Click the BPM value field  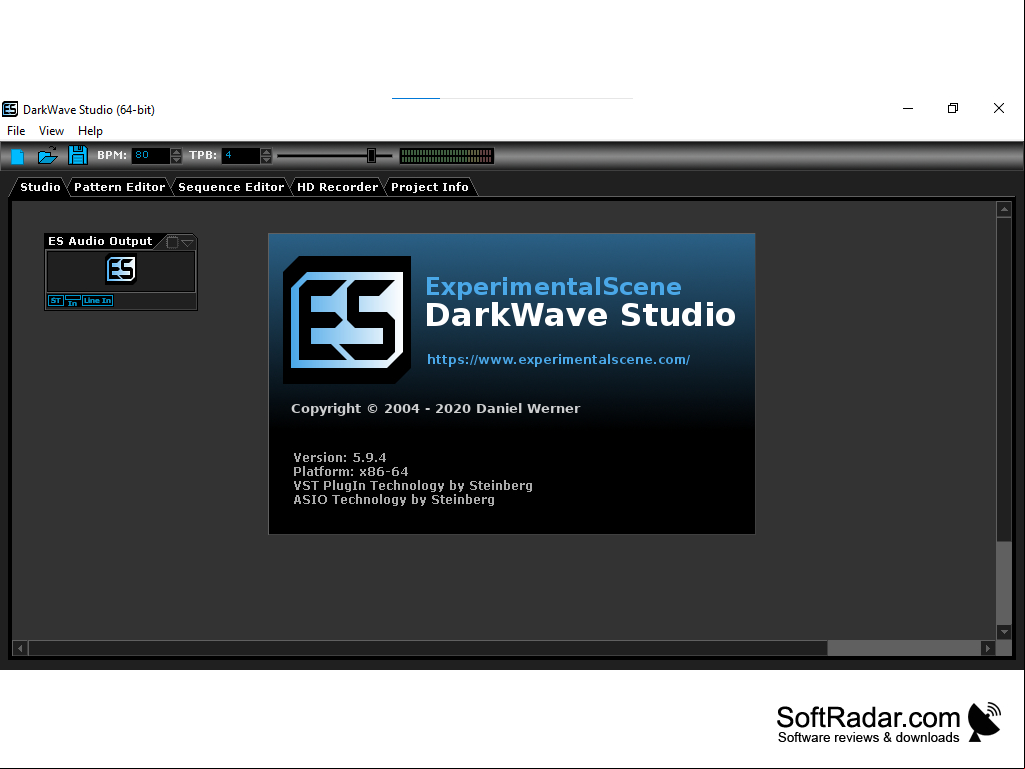[151, 156]
